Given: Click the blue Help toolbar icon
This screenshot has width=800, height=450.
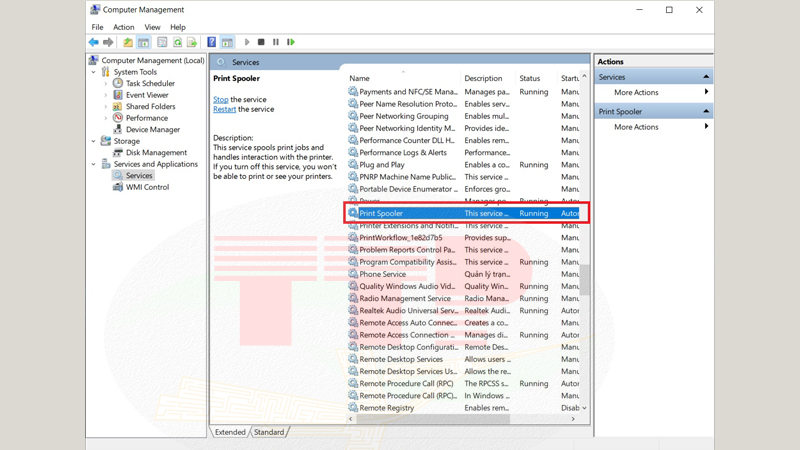Looking at the screenshot, I should pos(211,42).
